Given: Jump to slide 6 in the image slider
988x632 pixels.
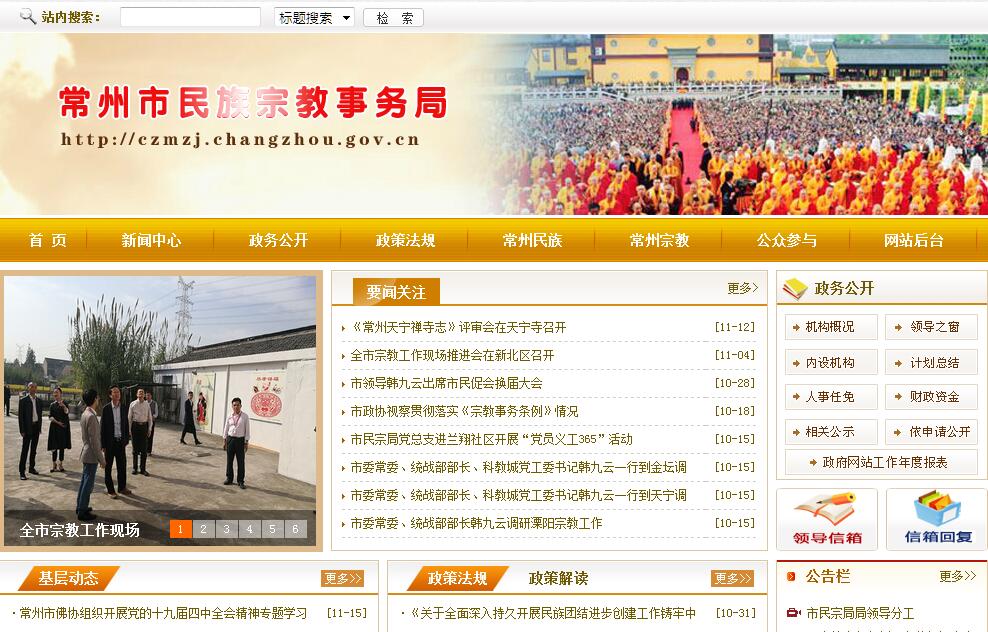Looking at the screenshot, I should pyautogui.click(x=295, y=529).
